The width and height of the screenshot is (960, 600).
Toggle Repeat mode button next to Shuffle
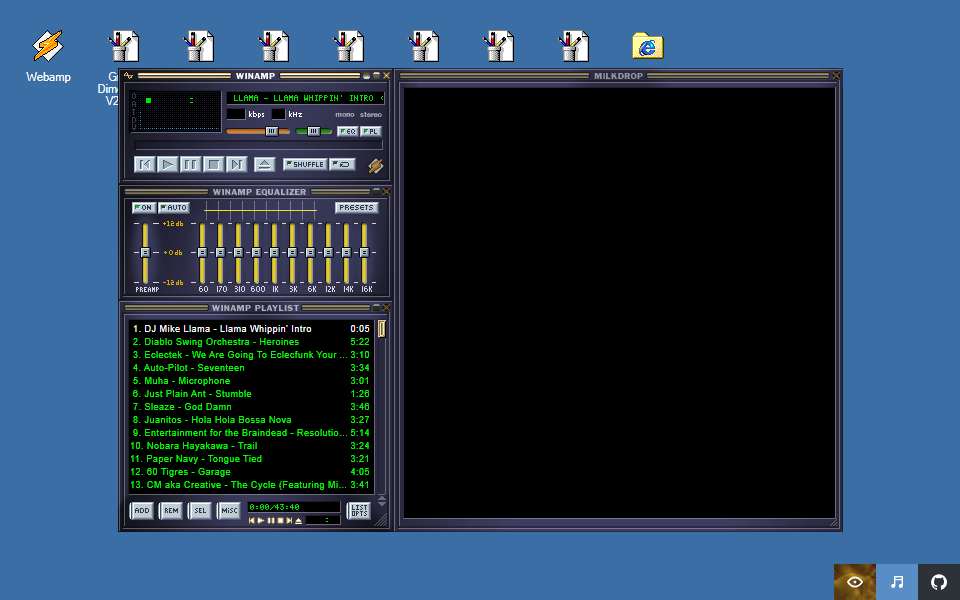tap(342, 164)
